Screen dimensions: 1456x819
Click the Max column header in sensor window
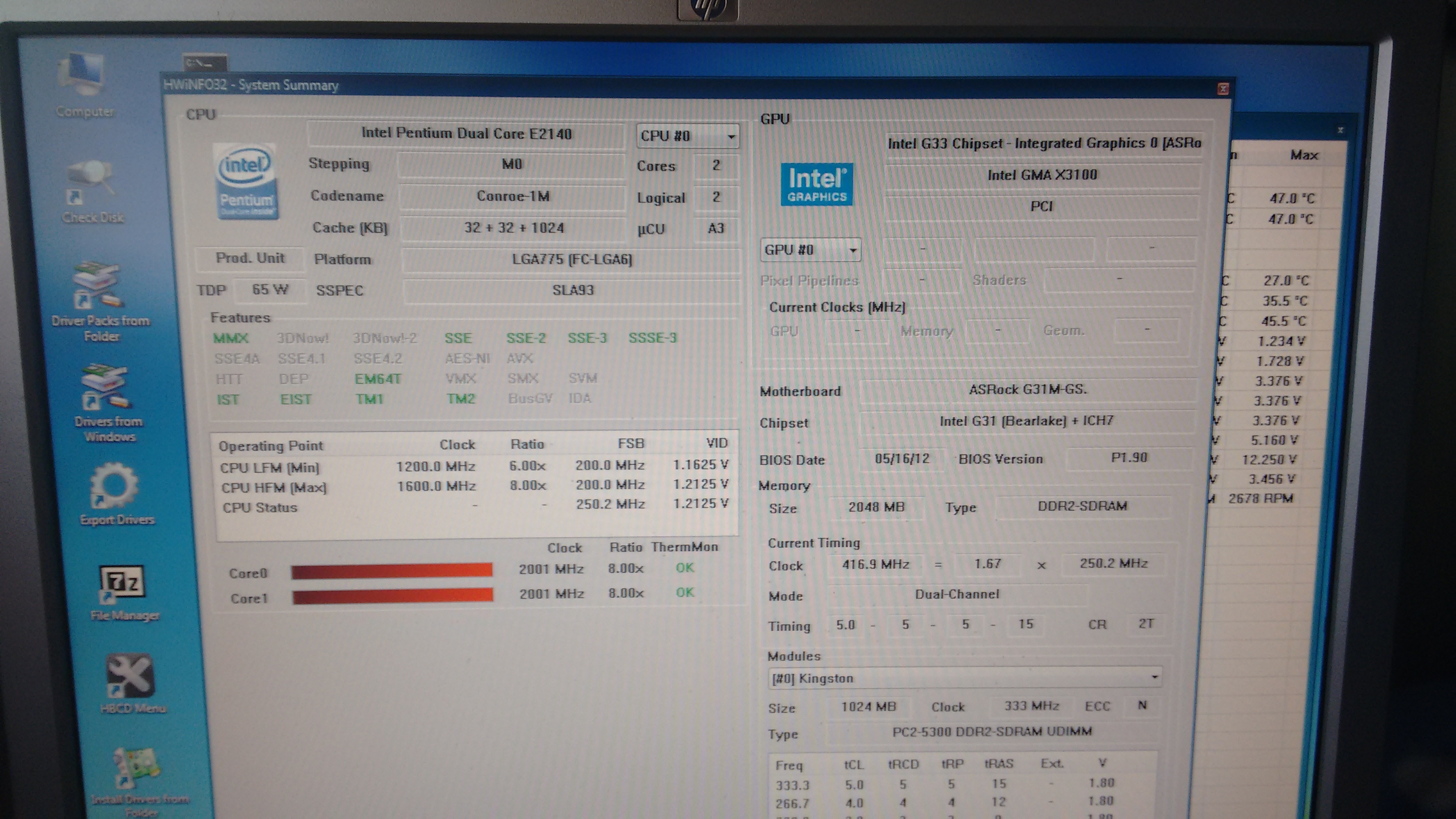coord(1303,155)
